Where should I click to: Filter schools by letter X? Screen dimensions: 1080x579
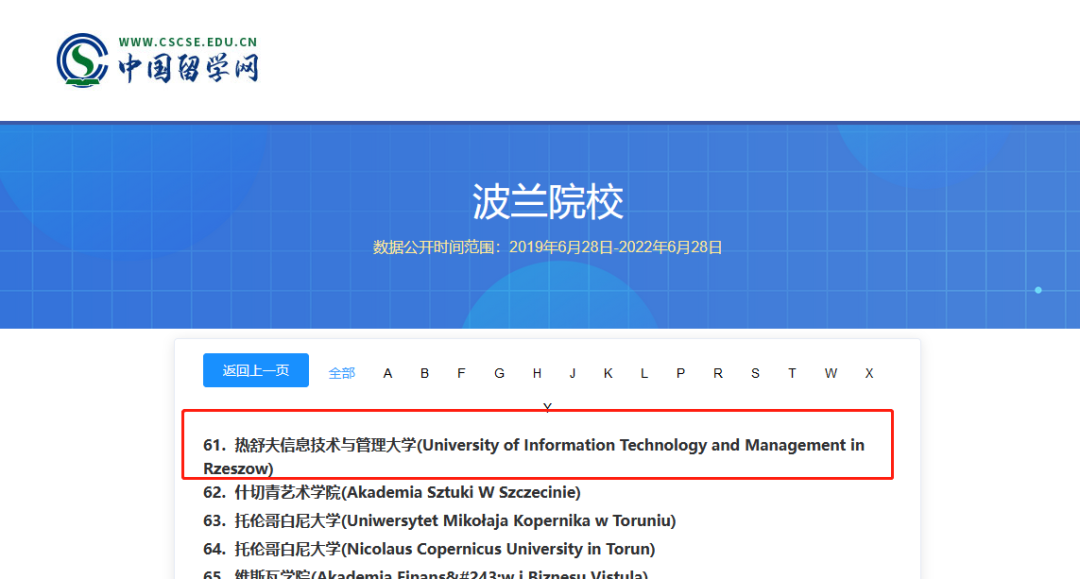869,373
